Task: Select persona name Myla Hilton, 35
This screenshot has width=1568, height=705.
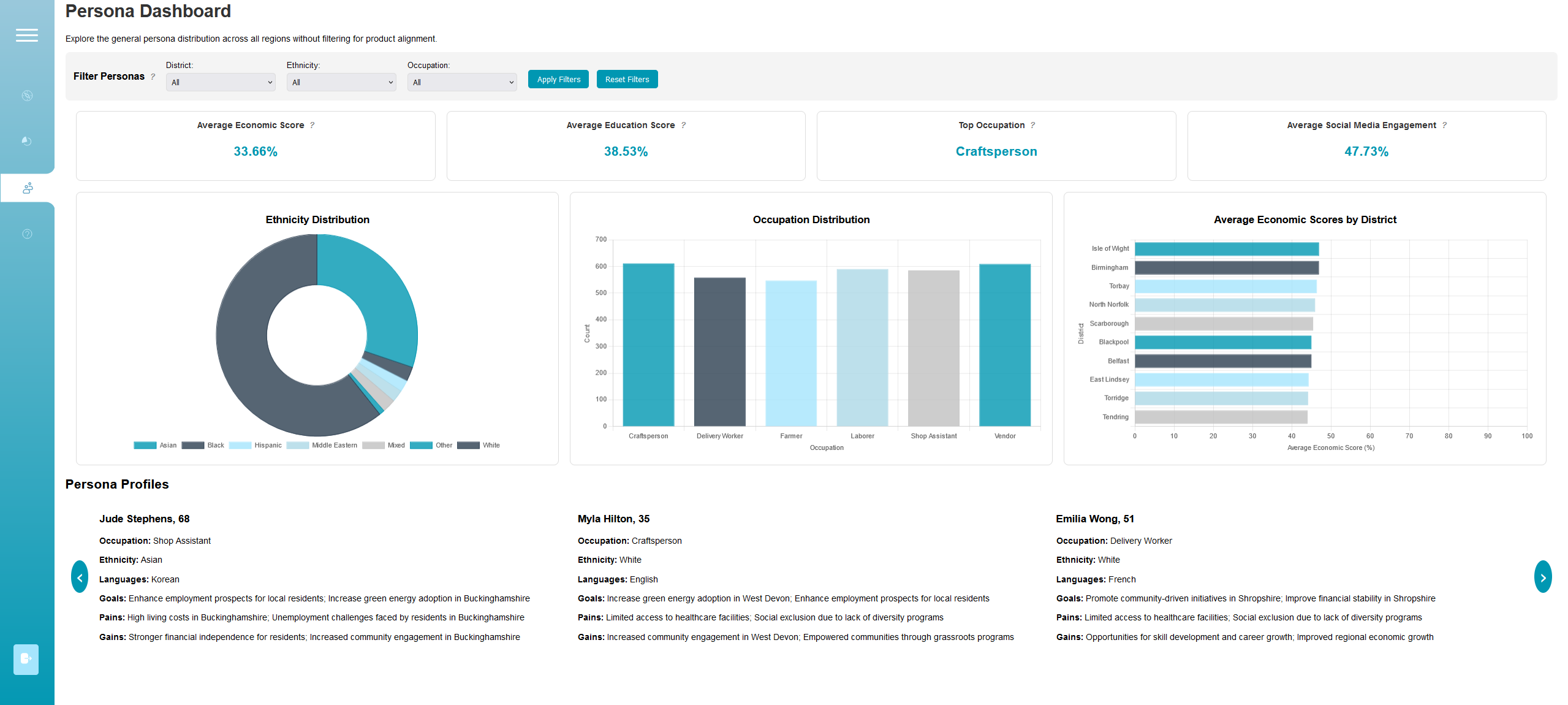Action: tap(613, 519)
